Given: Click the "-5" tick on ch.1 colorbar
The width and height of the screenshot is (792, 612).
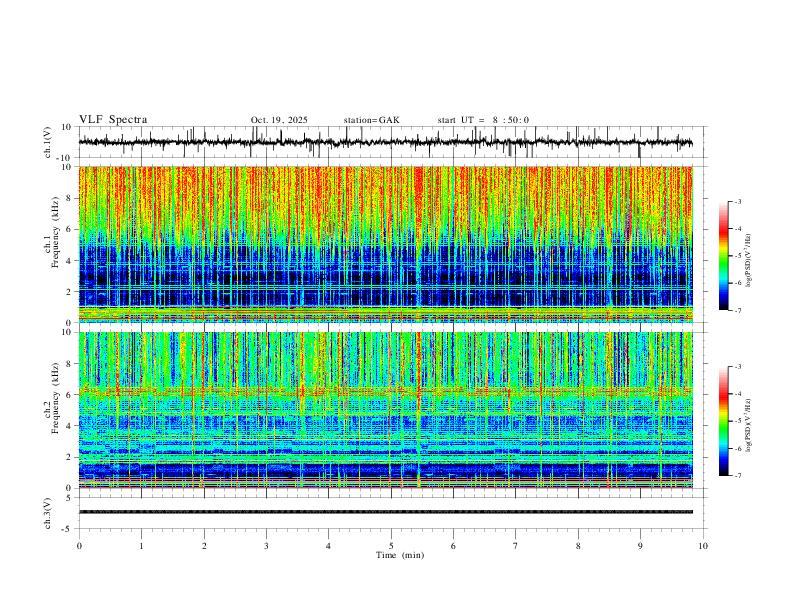Looking at the screenshot, I should pos(737,256).
